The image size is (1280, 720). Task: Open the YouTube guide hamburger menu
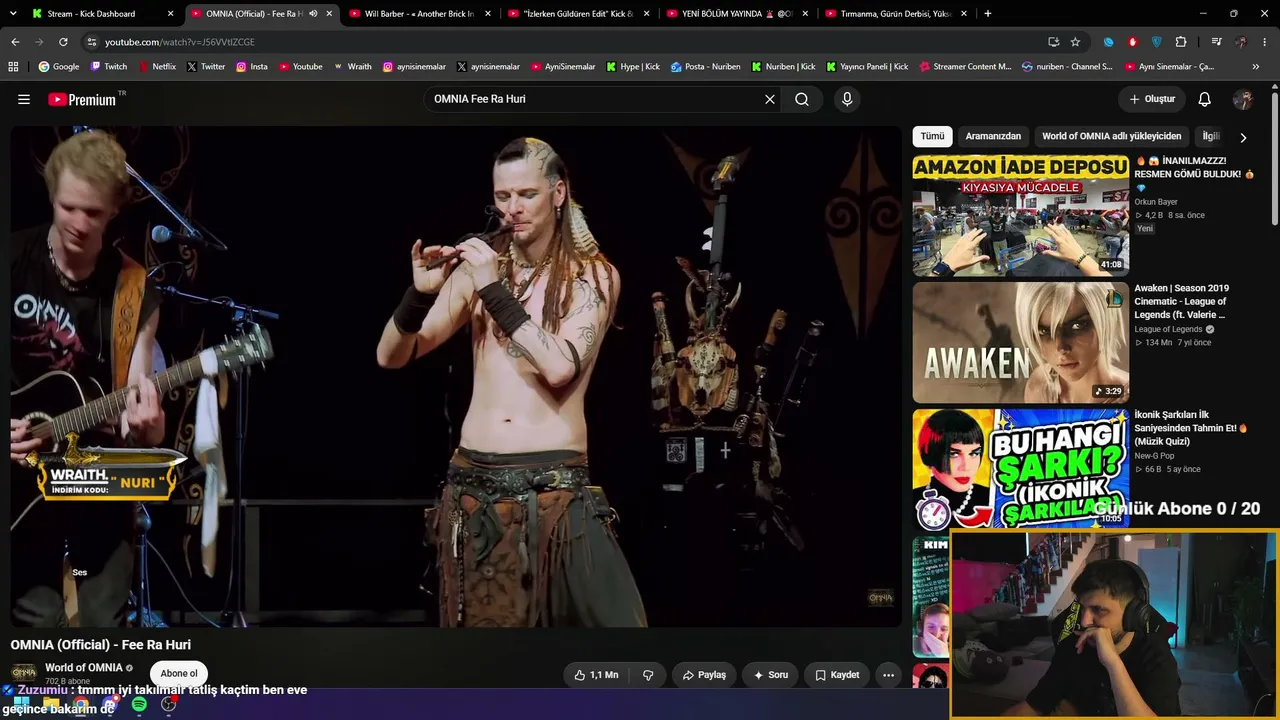(x=24, y=99)
